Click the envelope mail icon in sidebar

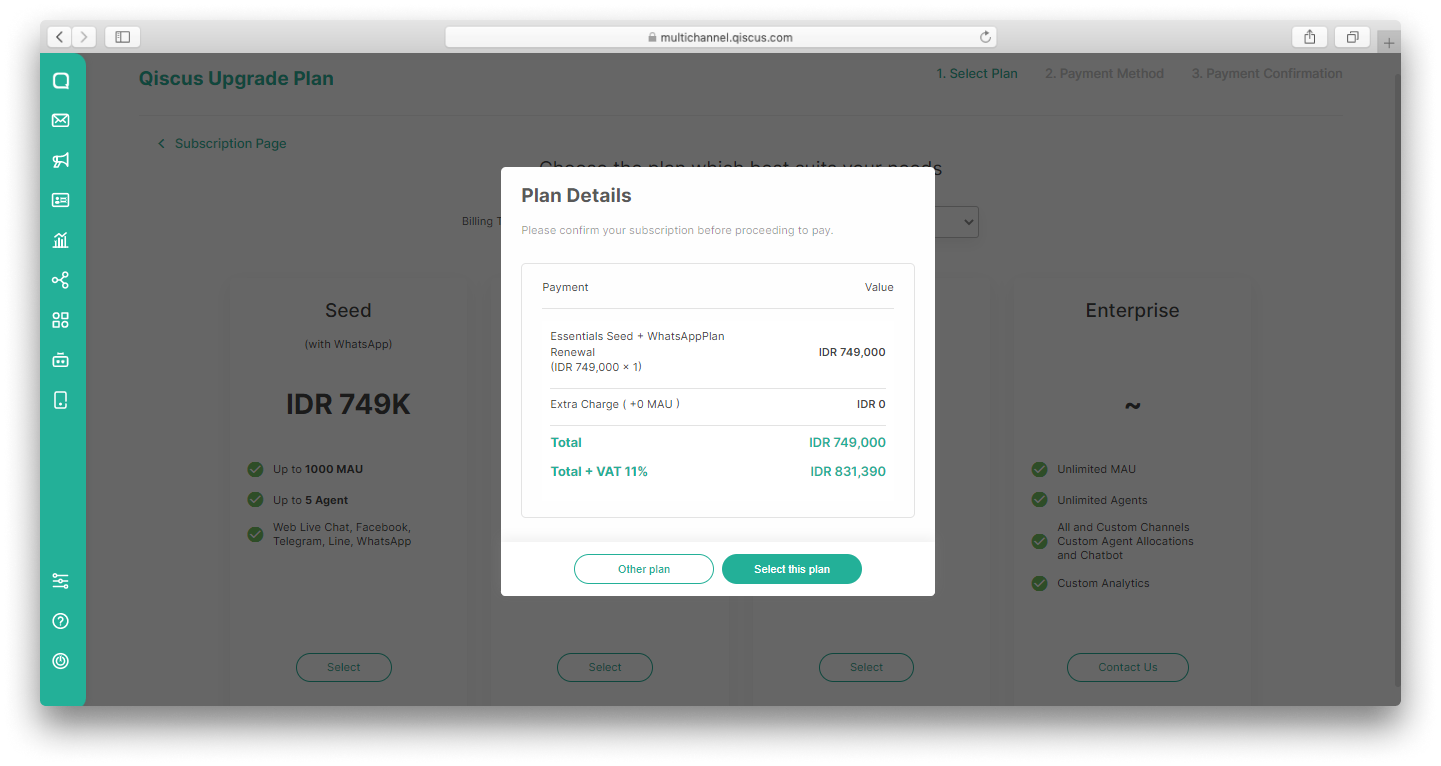click(61, 120)
